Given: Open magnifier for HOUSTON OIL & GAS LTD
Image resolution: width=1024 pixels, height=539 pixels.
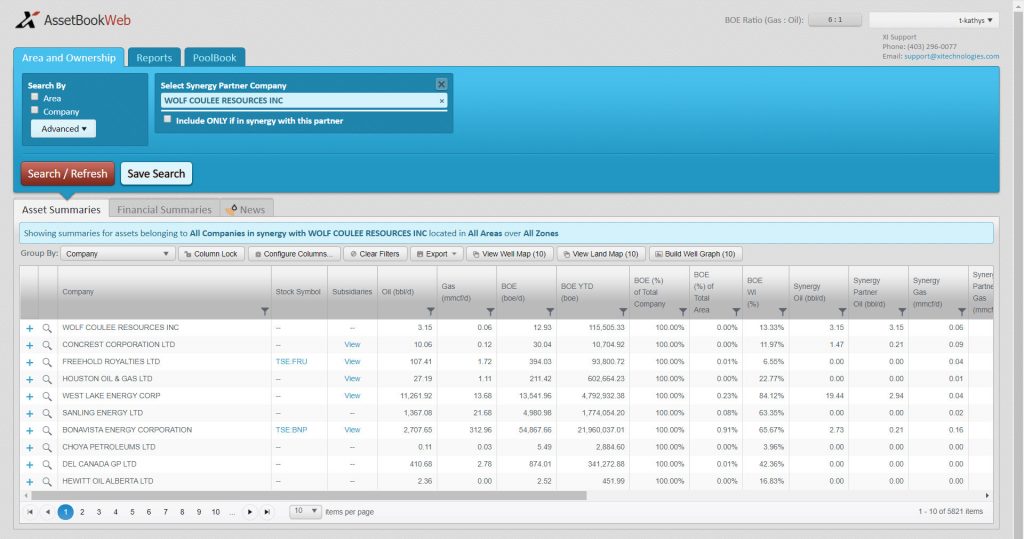Looking at the screenshot, I should (47, 379).
